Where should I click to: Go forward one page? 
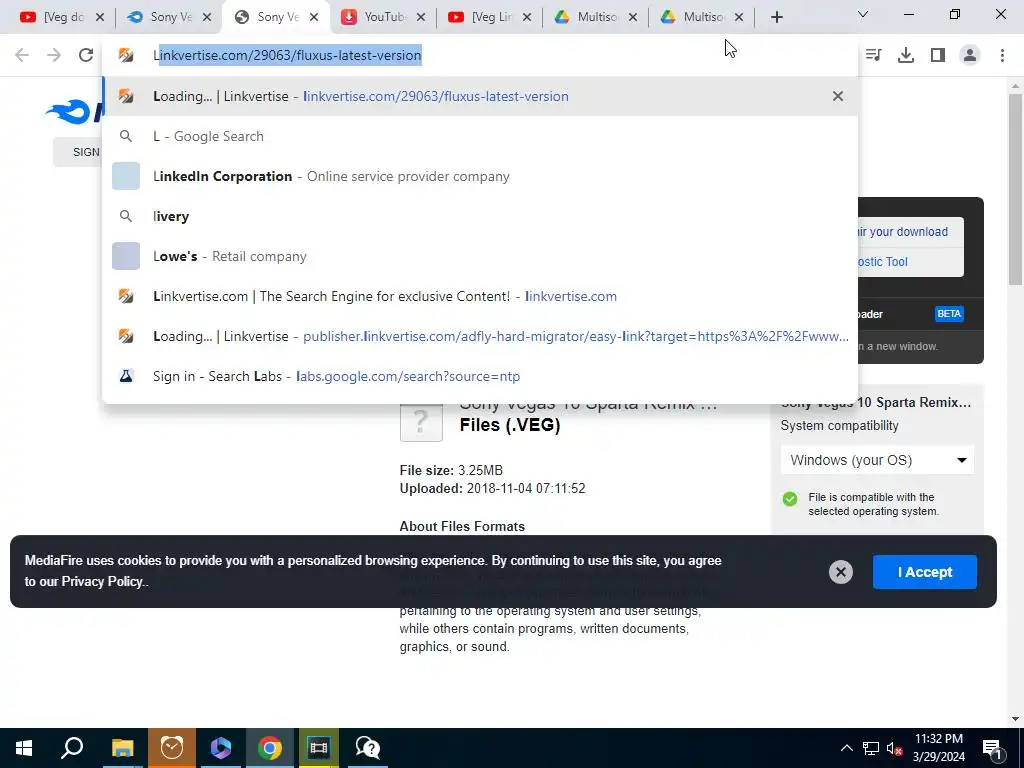pos(54,56)
